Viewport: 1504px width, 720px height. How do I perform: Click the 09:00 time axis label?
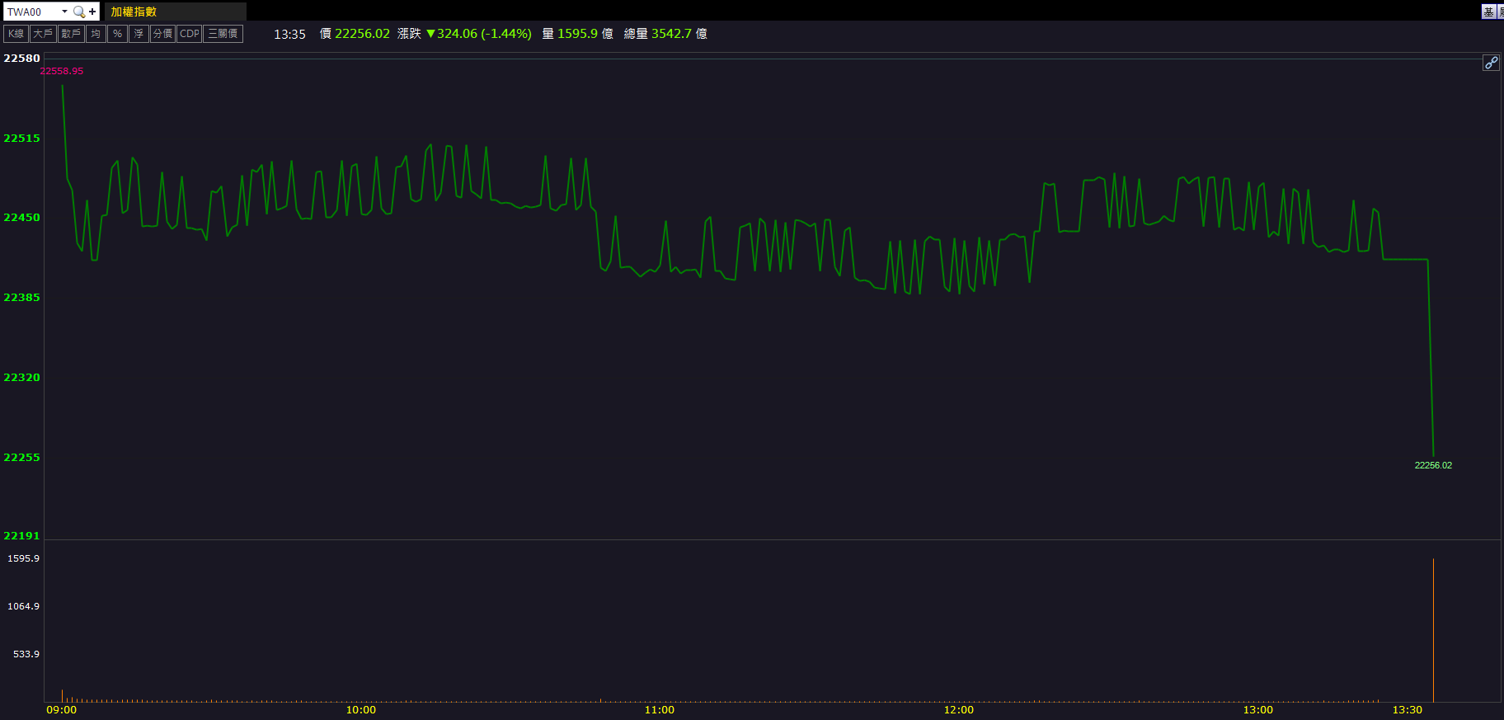point(62,710)
